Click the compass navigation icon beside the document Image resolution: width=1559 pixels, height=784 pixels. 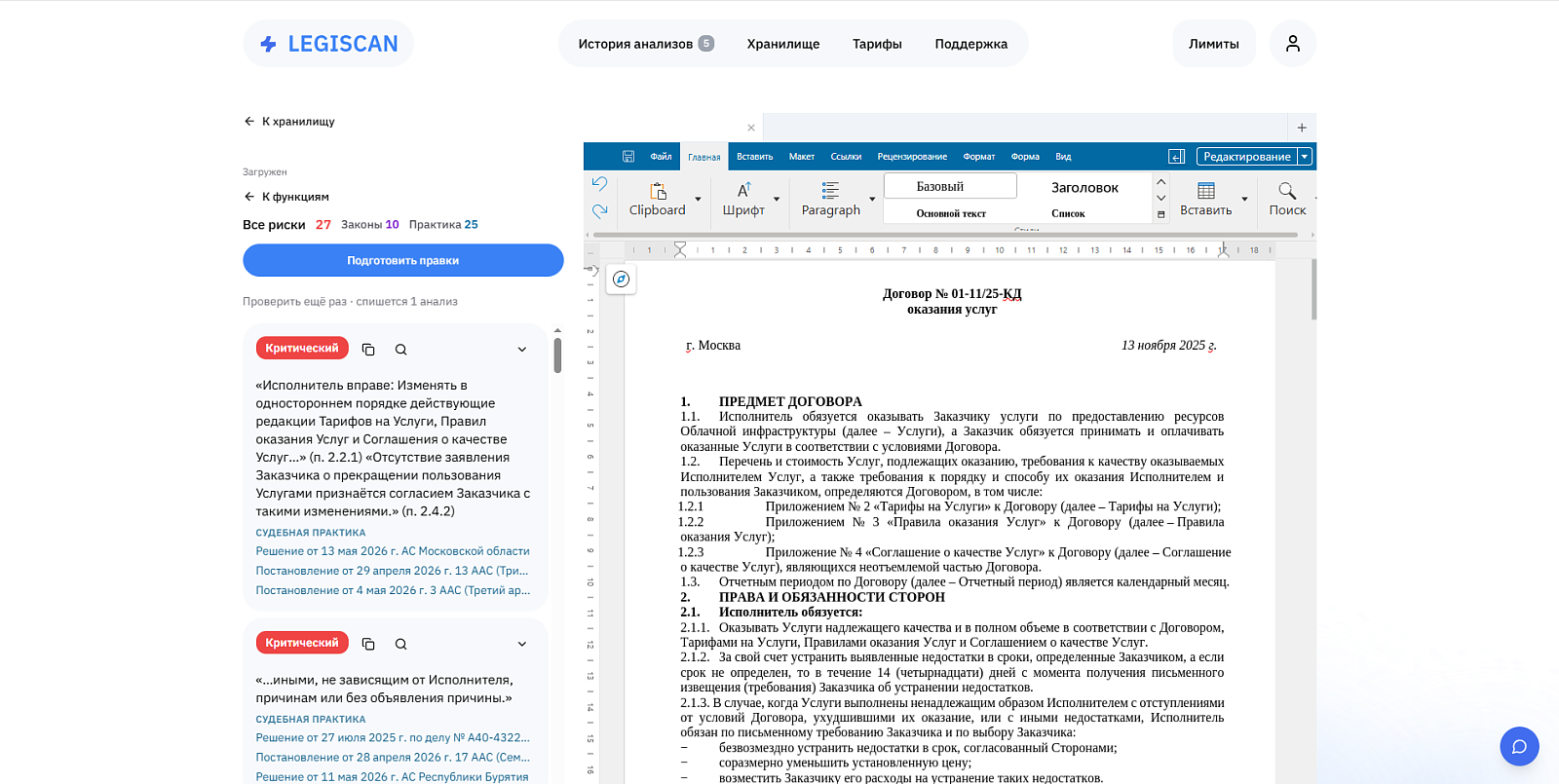(x=621, y=280)
